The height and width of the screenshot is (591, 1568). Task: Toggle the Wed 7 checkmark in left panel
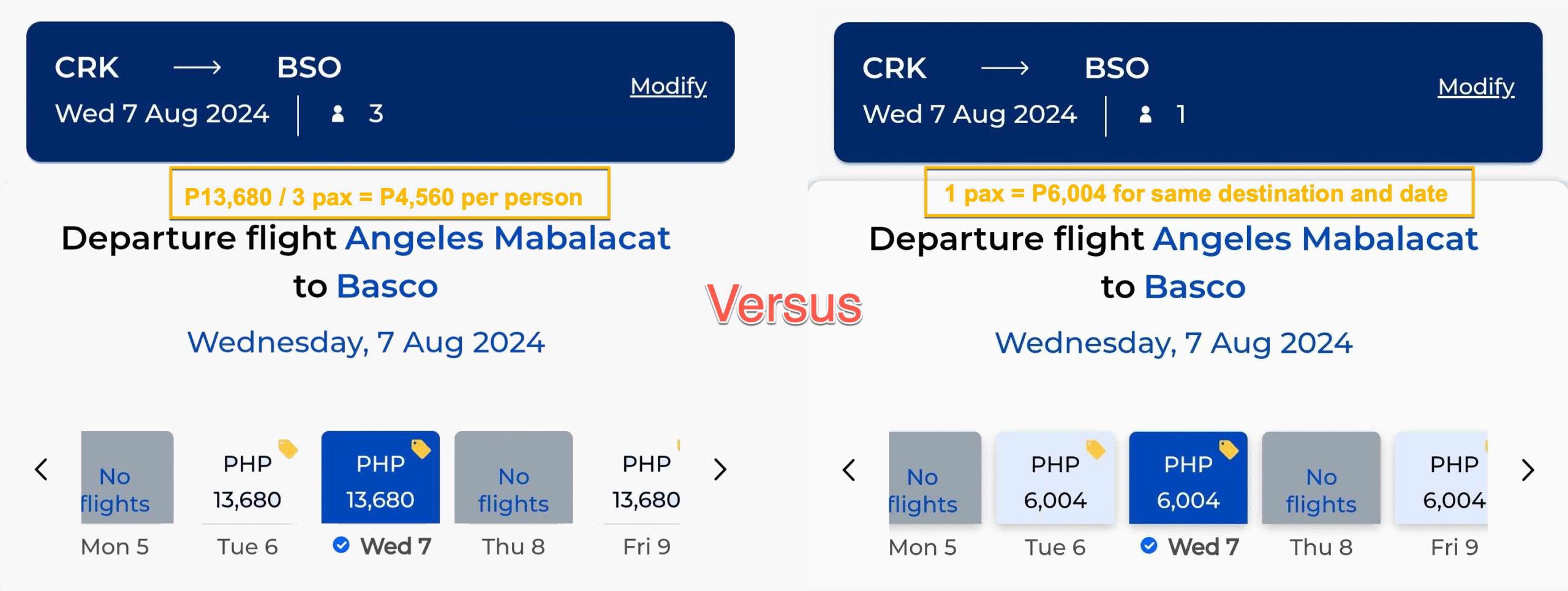click(x=341, y=544)
